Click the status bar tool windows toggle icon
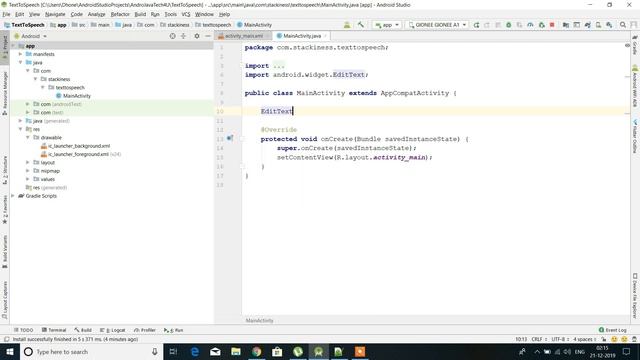The width and height of the screenshot is (640, 360). click(6, 339)
